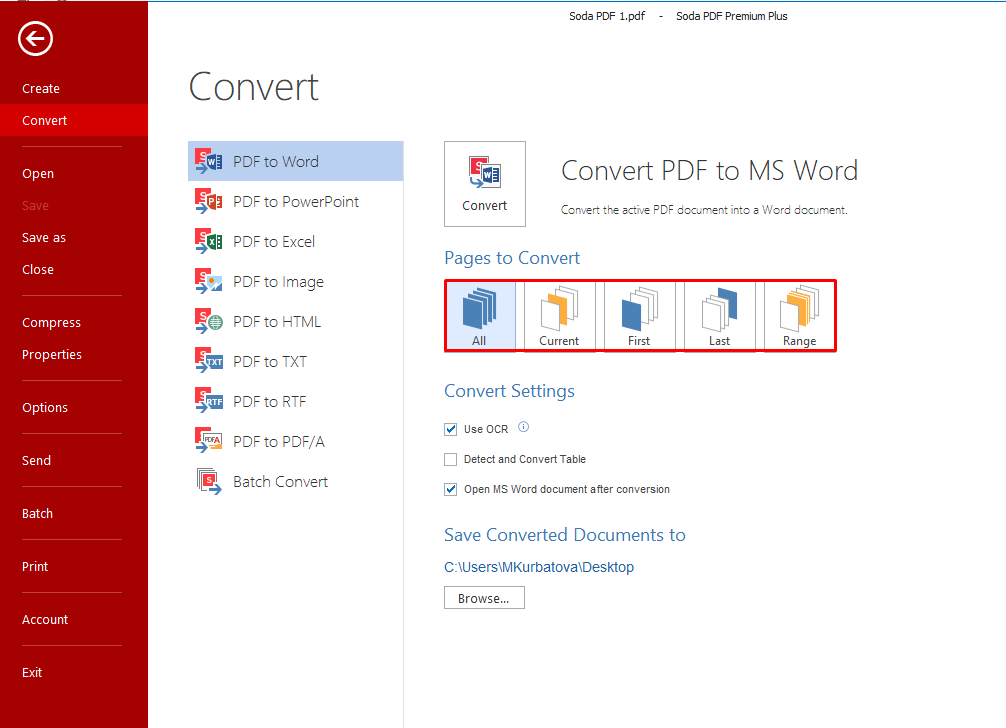The width and height of the screenshot is (1006, 728).
Task: Open Print in the sidebar
Action: tap(35, 566)
